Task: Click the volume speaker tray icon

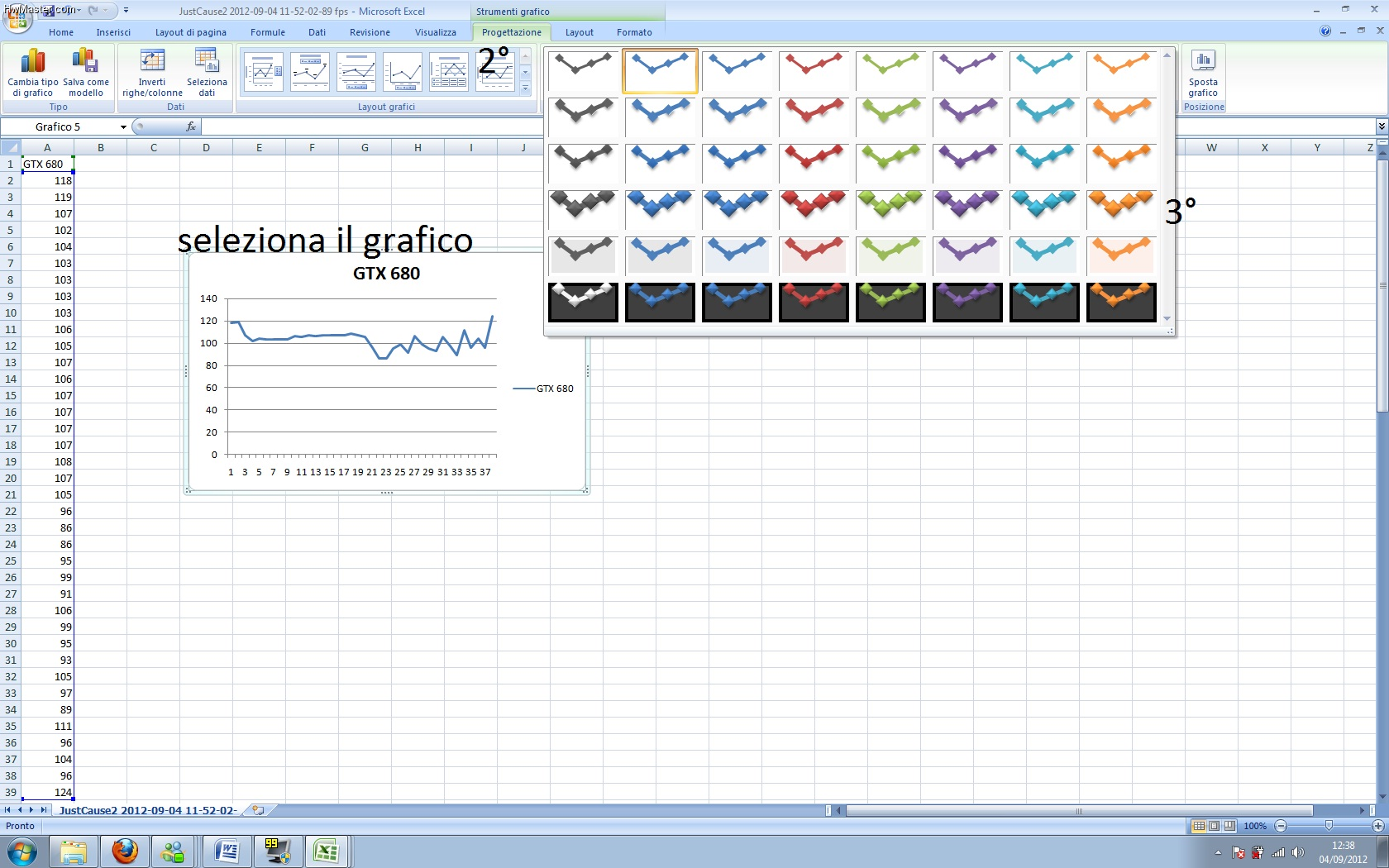Action: coord(1298,852)
